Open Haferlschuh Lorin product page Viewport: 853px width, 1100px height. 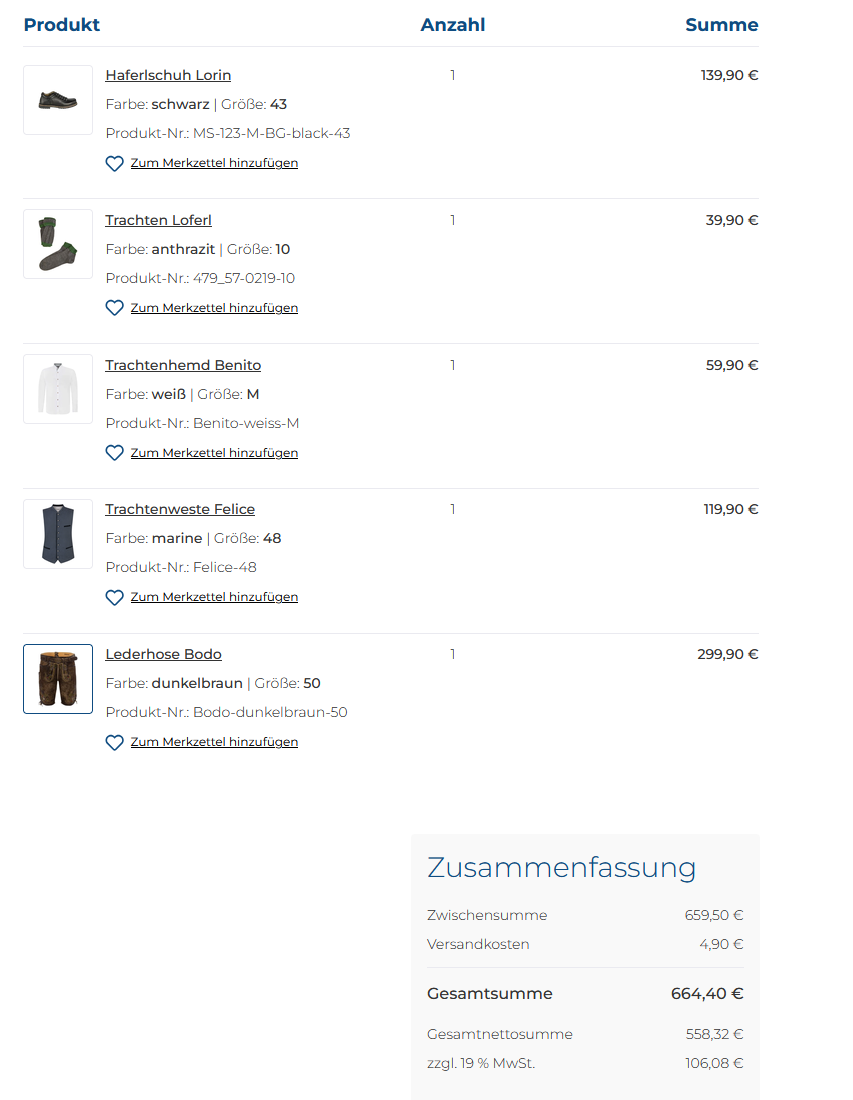[x=168, y=75]
